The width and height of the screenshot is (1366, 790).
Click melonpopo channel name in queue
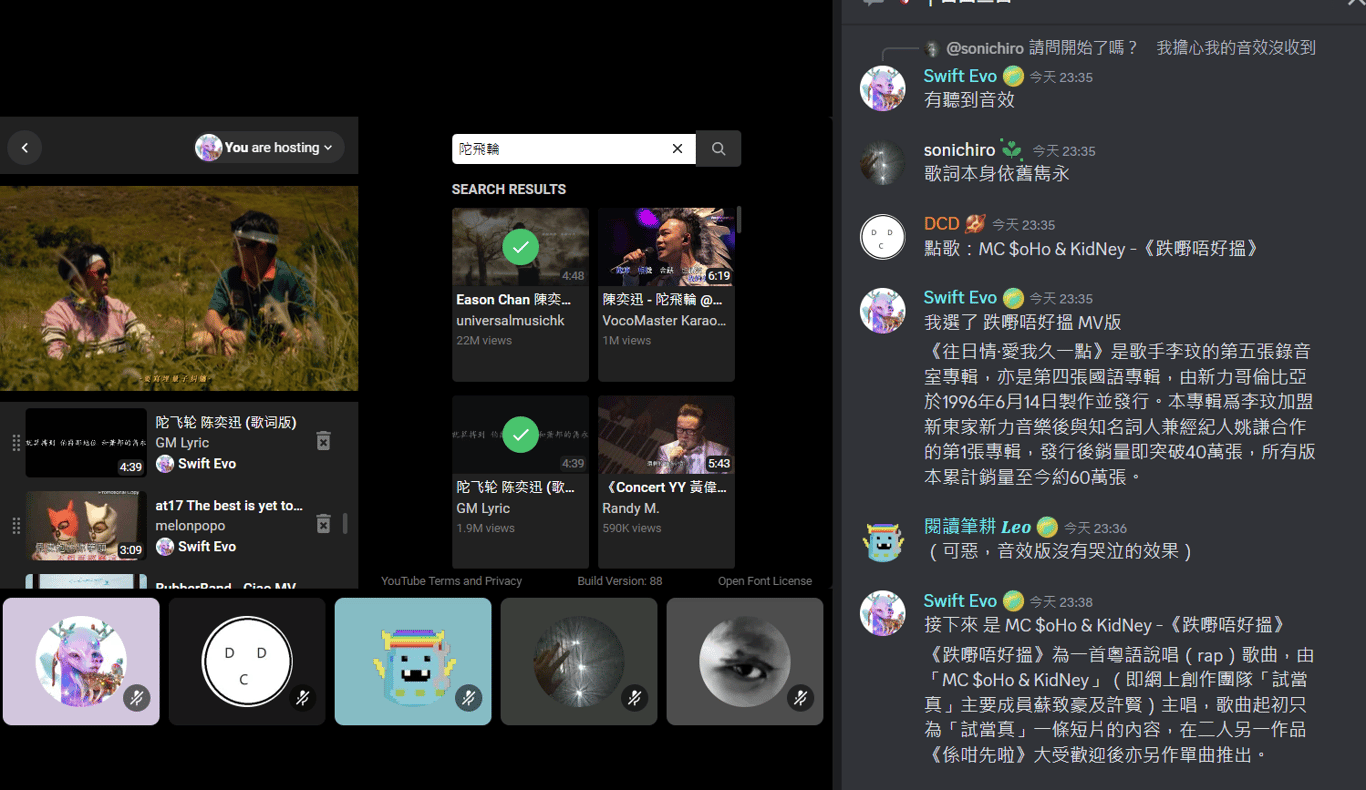pos(190,526)
